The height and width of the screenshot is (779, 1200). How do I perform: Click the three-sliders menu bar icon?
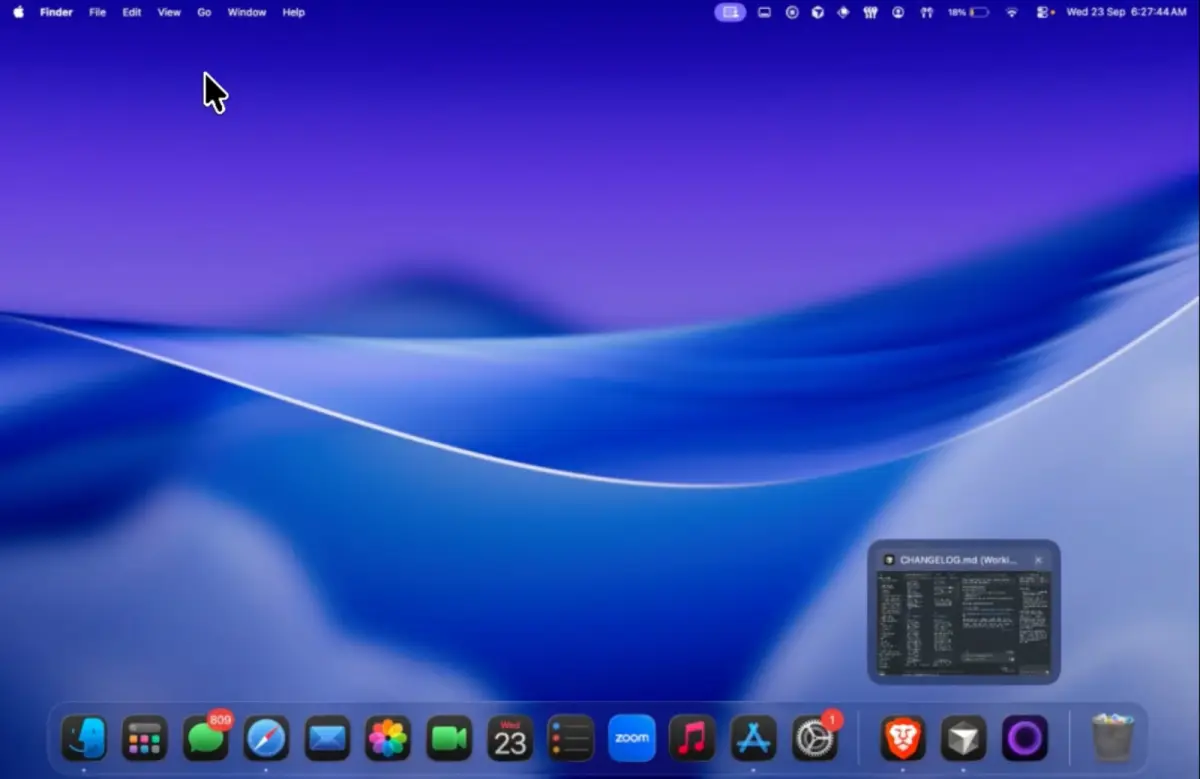point(870,12)
